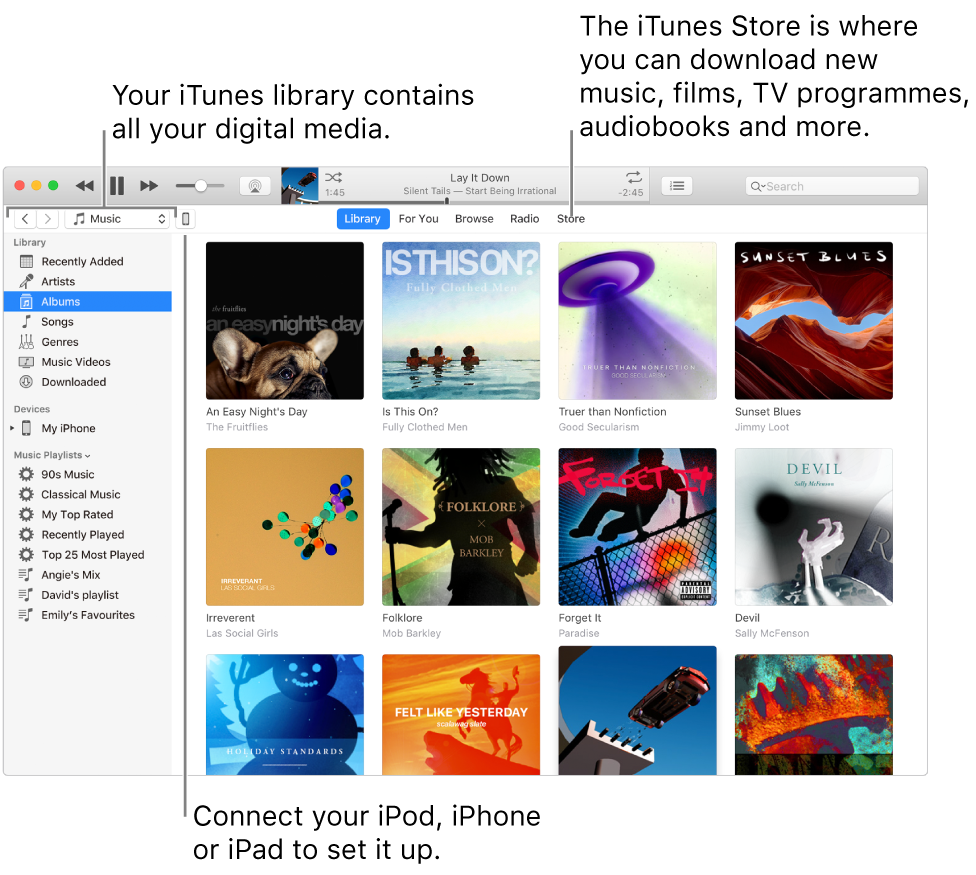
Task: Select Songs in the sidebar
Action: pos(88,322)
